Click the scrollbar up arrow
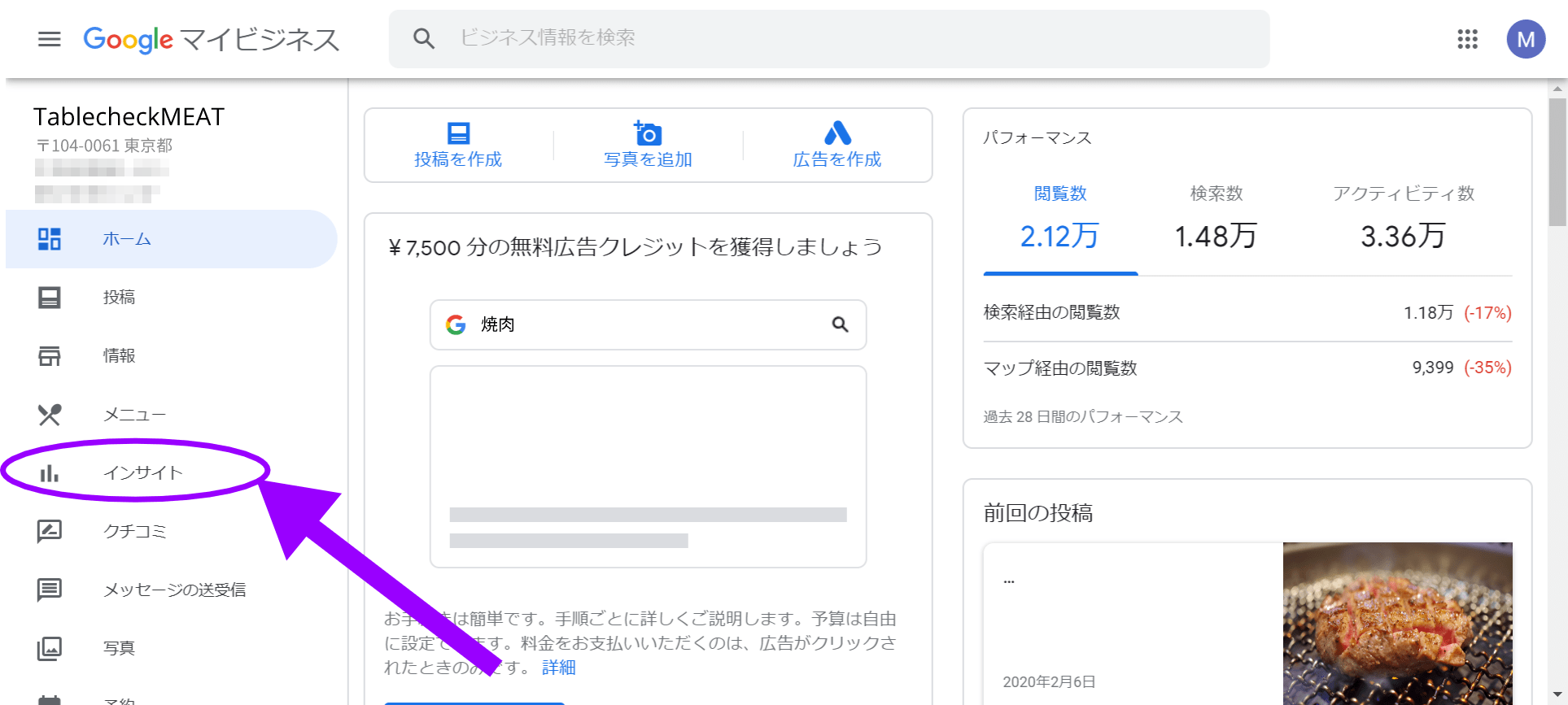This screenshot has width=1568, height=705. pyautogui.click(x=1557, y=89)
